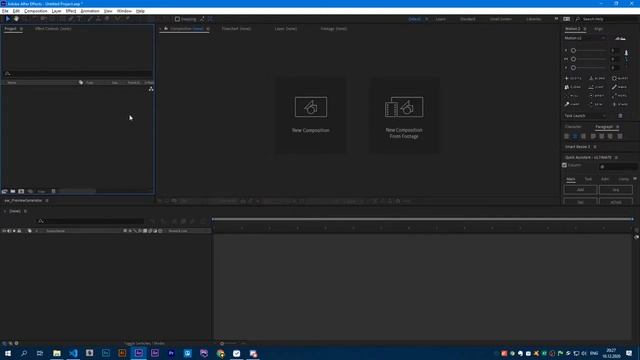Switch to Standard workspace
Viewport: 640px width, 360px height.
click(x=468, y=19)
